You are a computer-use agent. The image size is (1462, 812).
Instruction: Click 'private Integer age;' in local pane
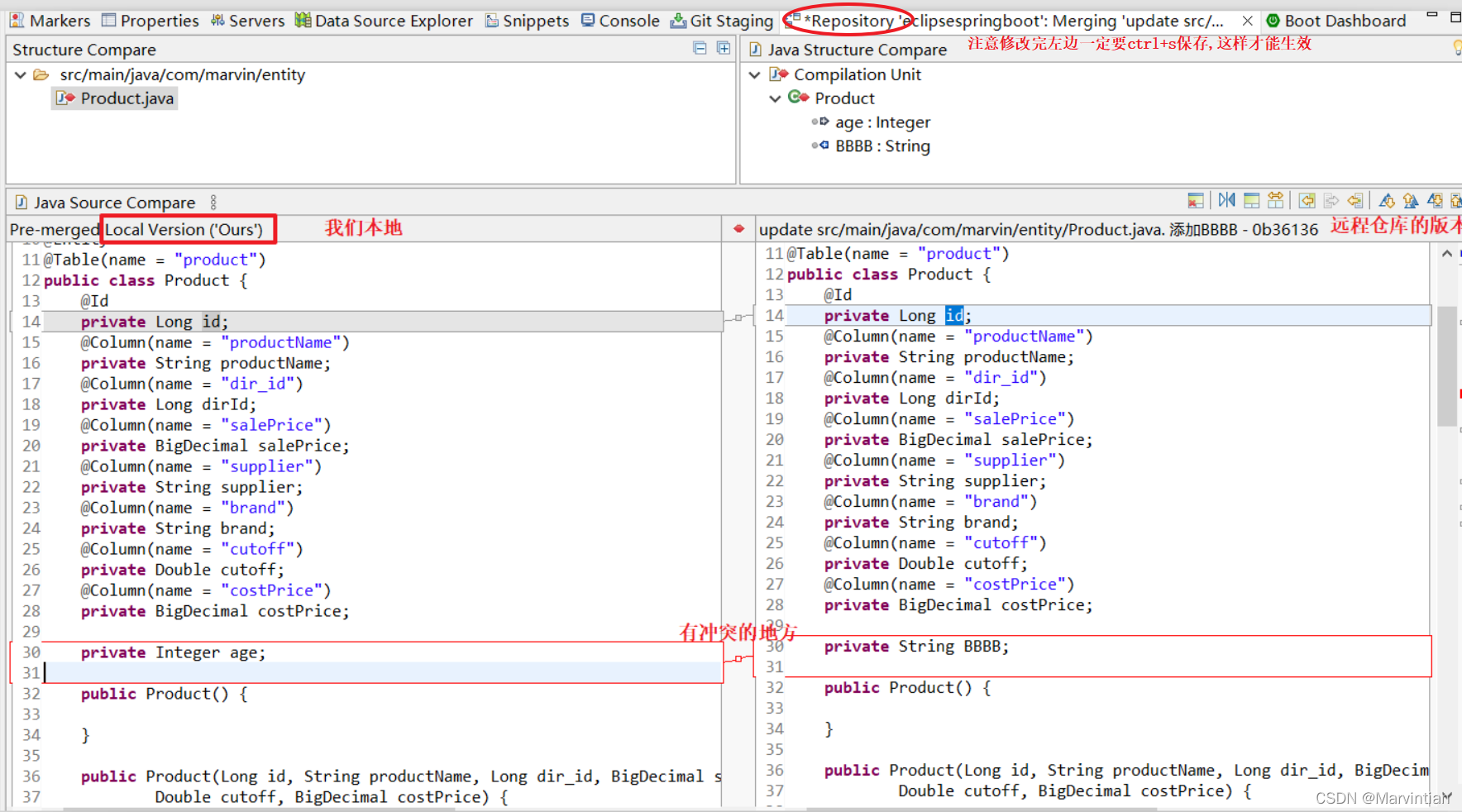[173, 652]
